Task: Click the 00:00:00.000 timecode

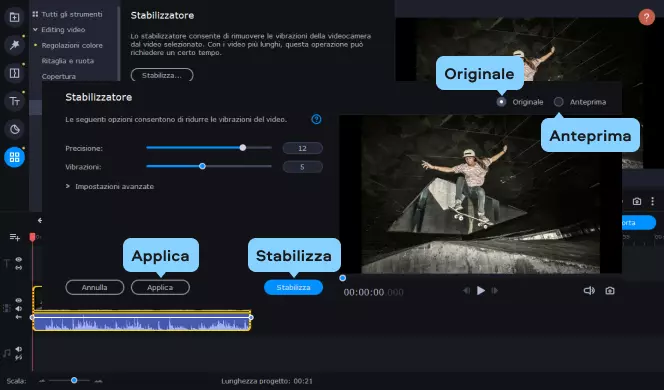Action: [x=373, y=292]
